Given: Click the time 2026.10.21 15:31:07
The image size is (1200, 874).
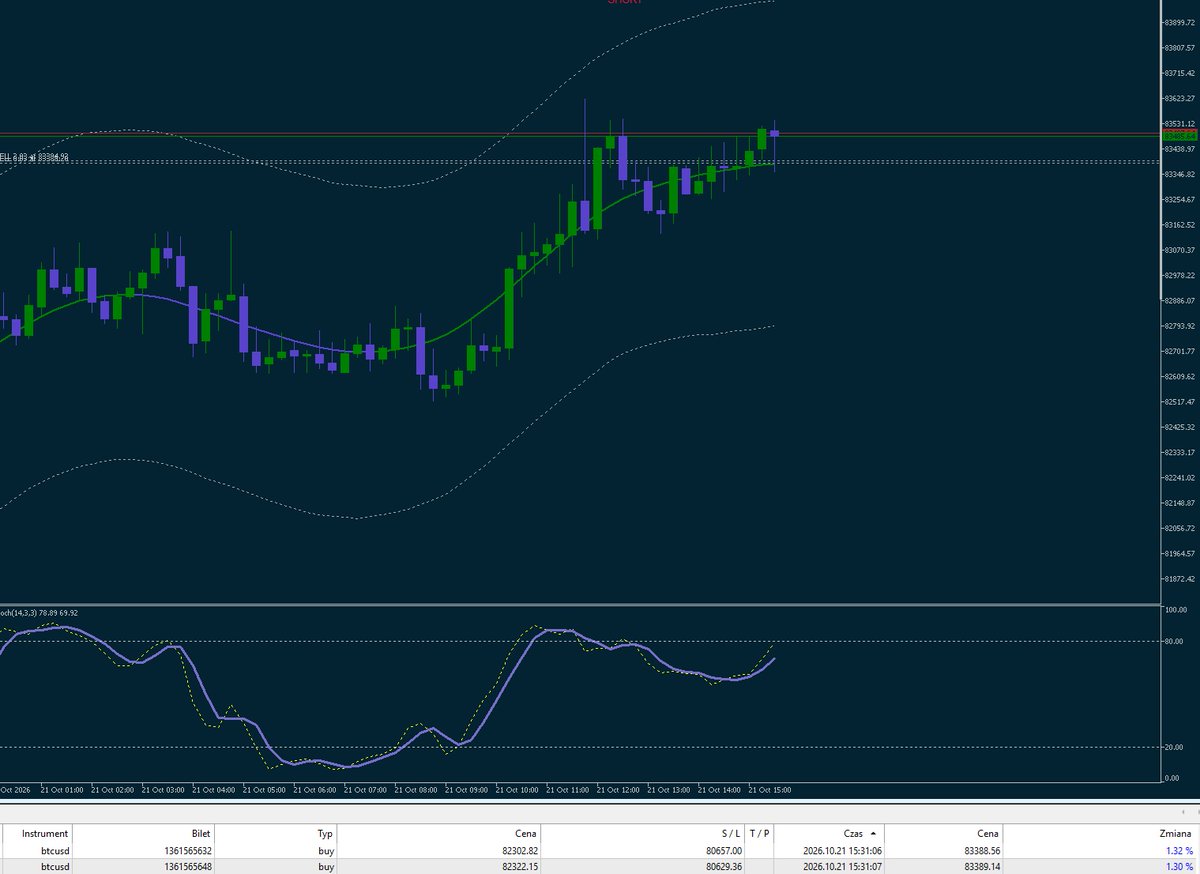Looking at the screenshot, I should pos(842,866).
